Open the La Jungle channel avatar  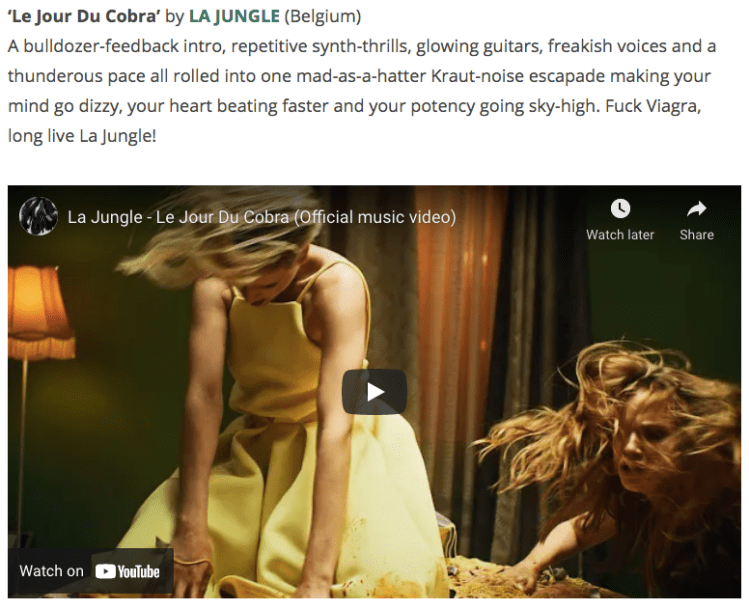[x=38, y=216]
